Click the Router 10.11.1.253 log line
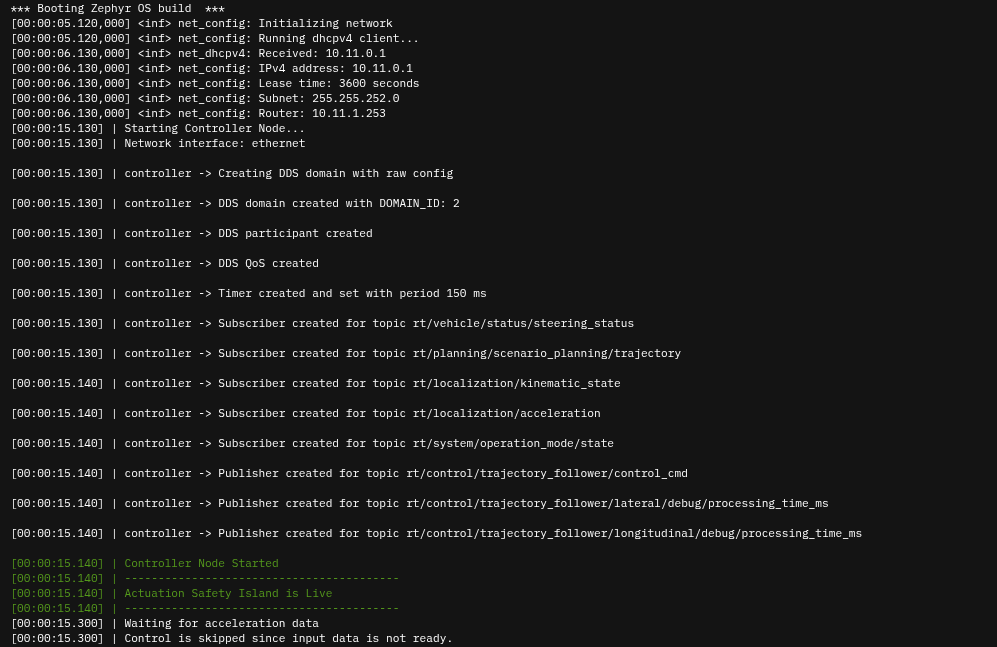 pos(198,113)
